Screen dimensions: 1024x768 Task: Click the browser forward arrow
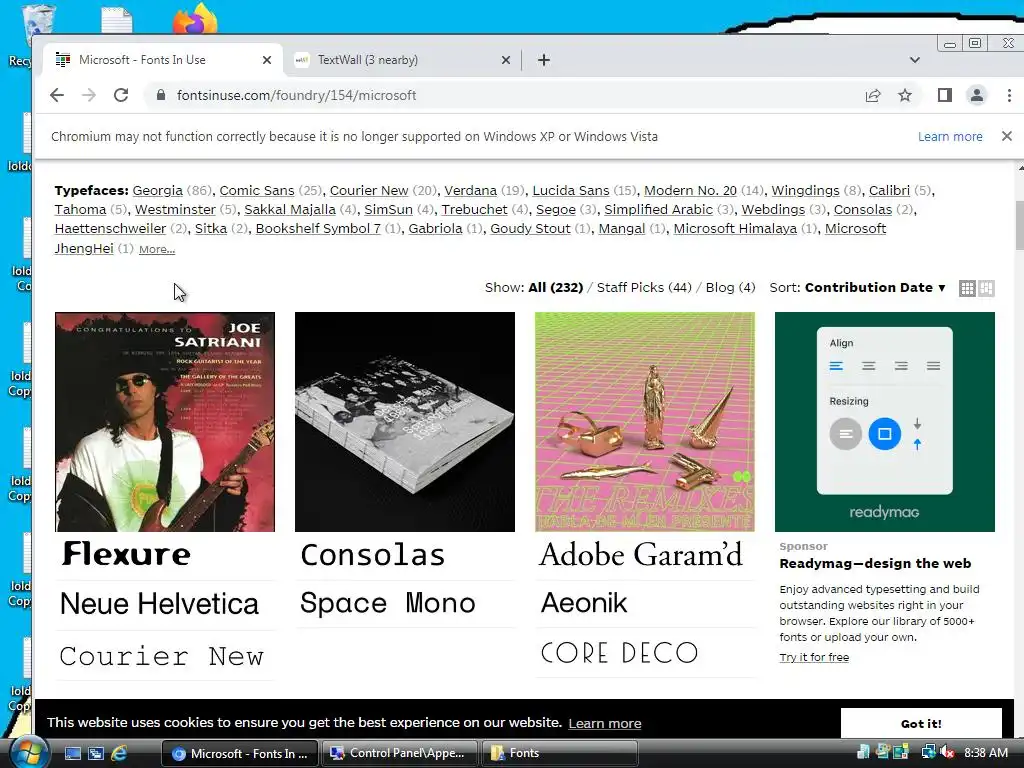click(89, 95)
